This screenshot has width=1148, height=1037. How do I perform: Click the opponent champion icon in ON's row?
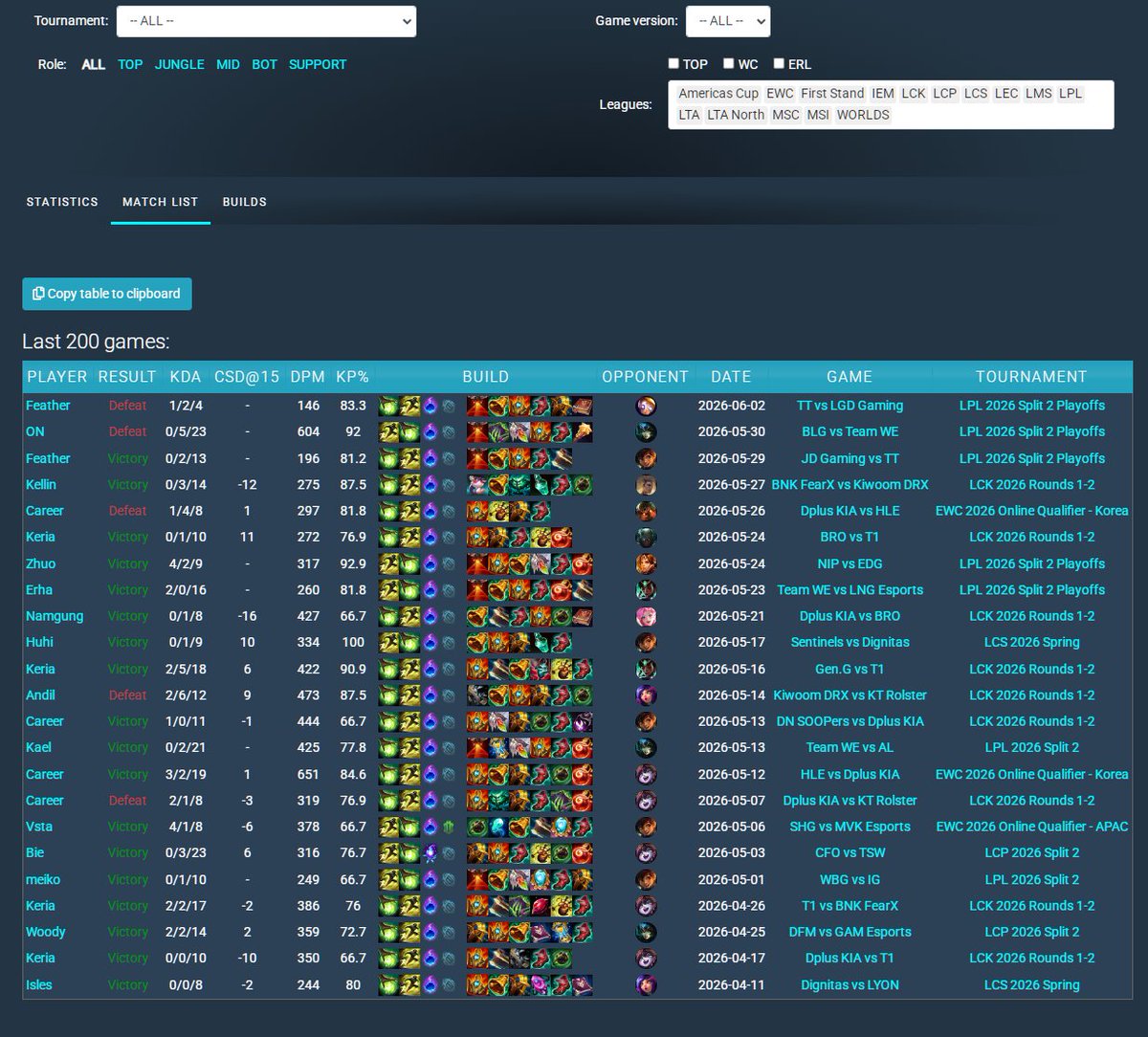646,431
